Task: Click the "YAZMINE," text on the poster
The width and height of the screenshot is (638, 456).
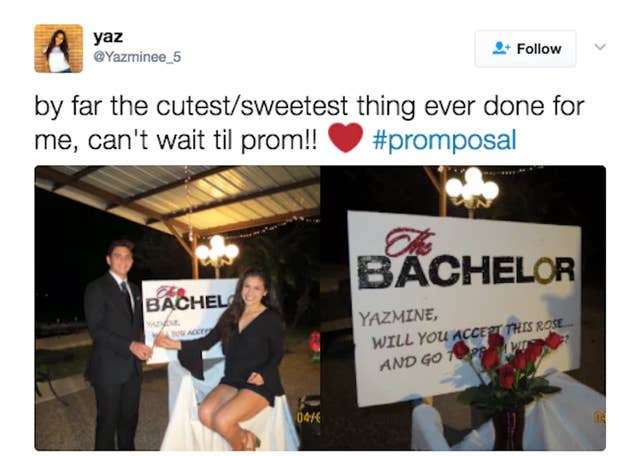Action: pyautogui.click(x=398, y=316)
